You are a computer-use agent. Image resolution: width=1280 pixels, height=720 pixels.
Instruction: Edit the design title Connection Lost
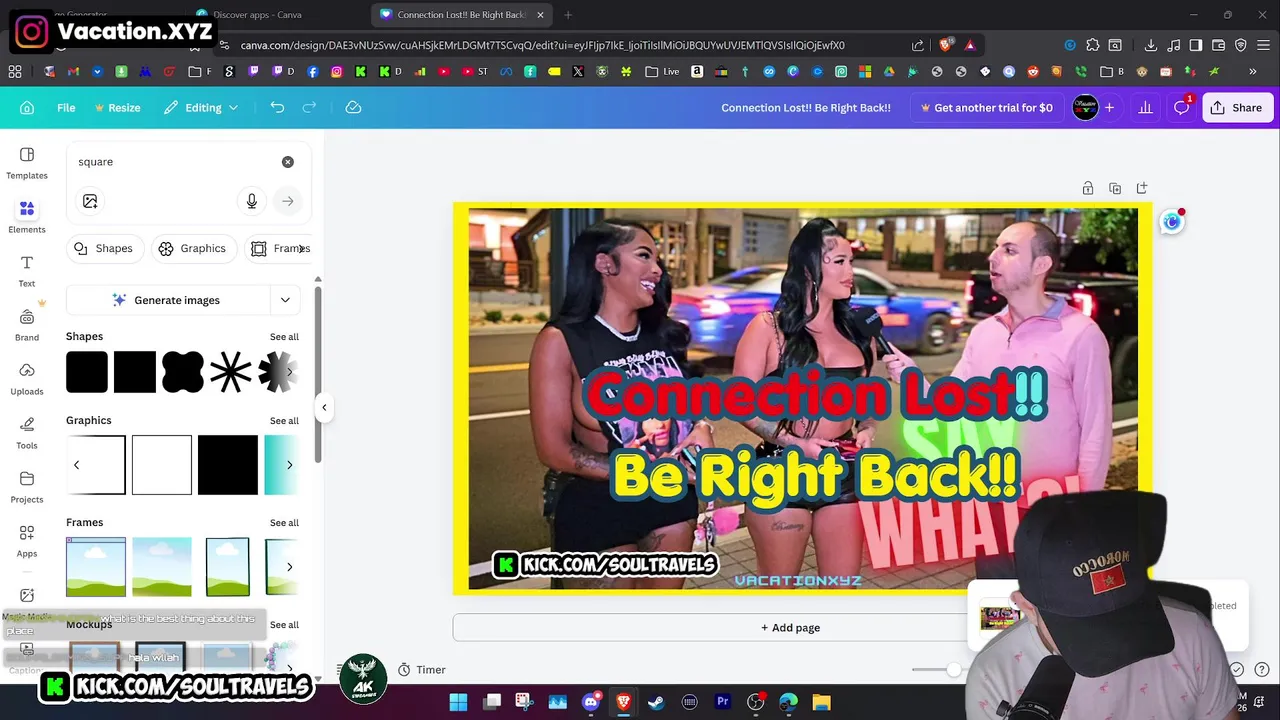(806, 107)
